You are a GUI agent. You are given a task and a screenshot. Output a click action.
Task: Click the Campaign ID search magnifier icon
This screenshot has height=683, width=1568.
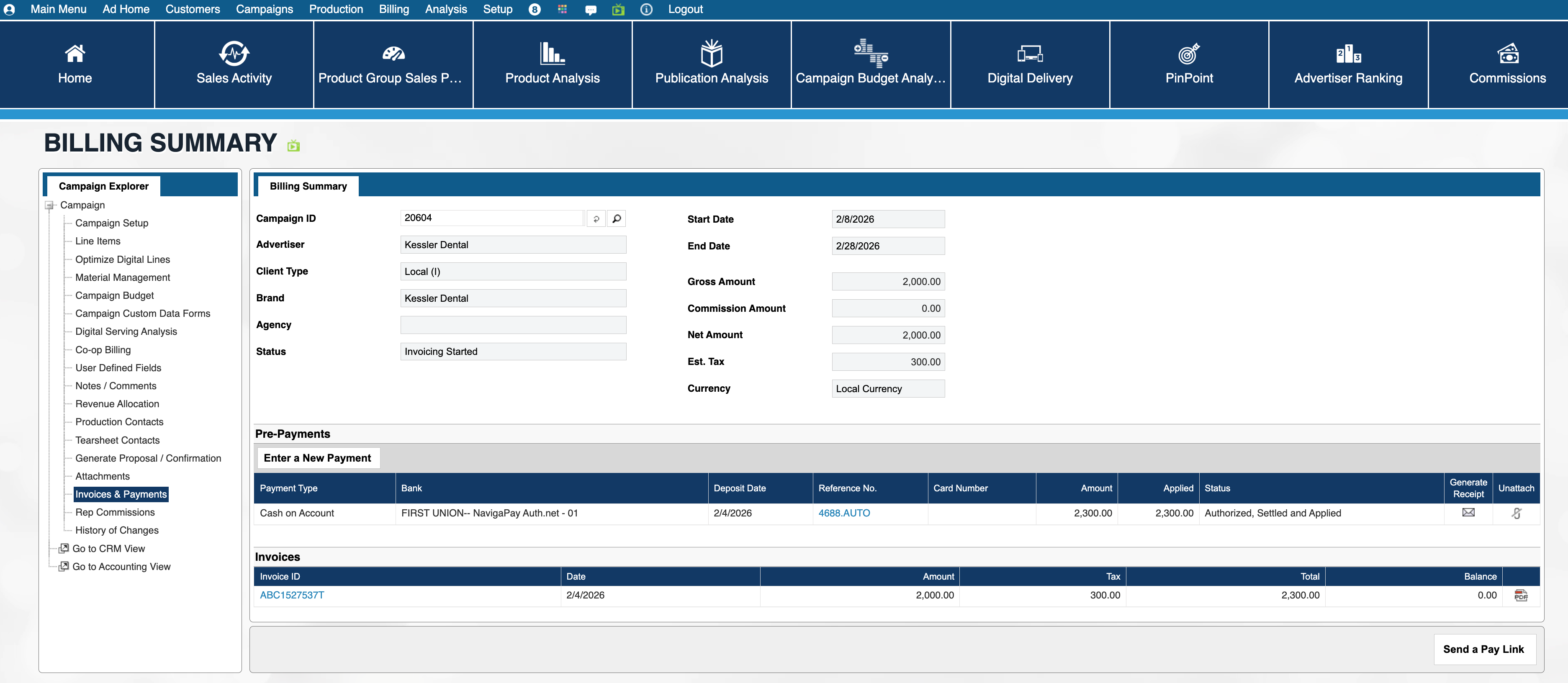click(616, 218)
